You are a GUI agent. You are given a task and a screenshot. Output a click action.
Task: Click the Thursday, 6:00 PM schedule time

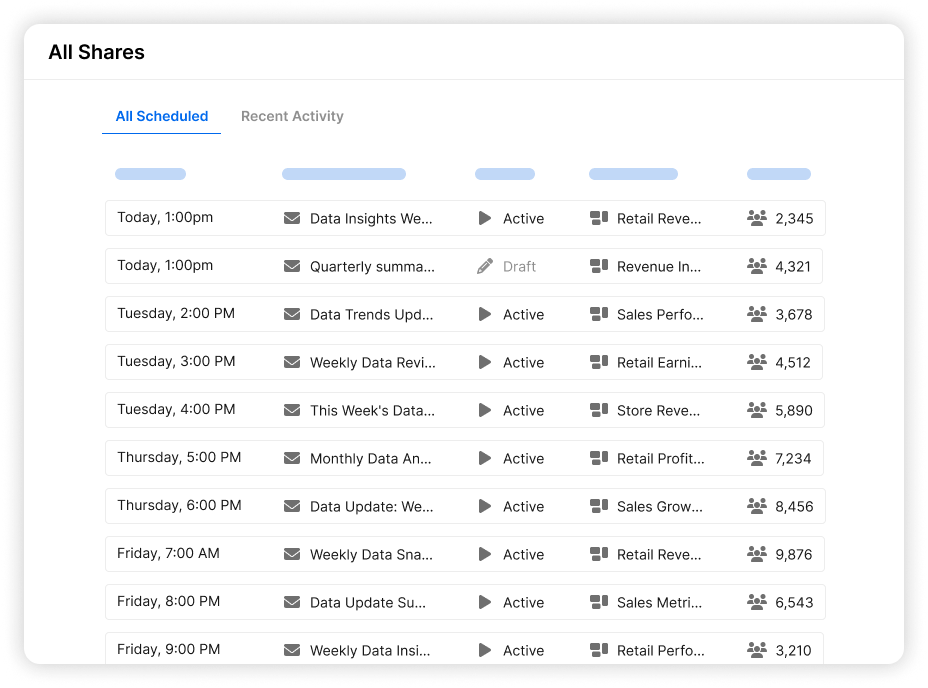point(179,505)
